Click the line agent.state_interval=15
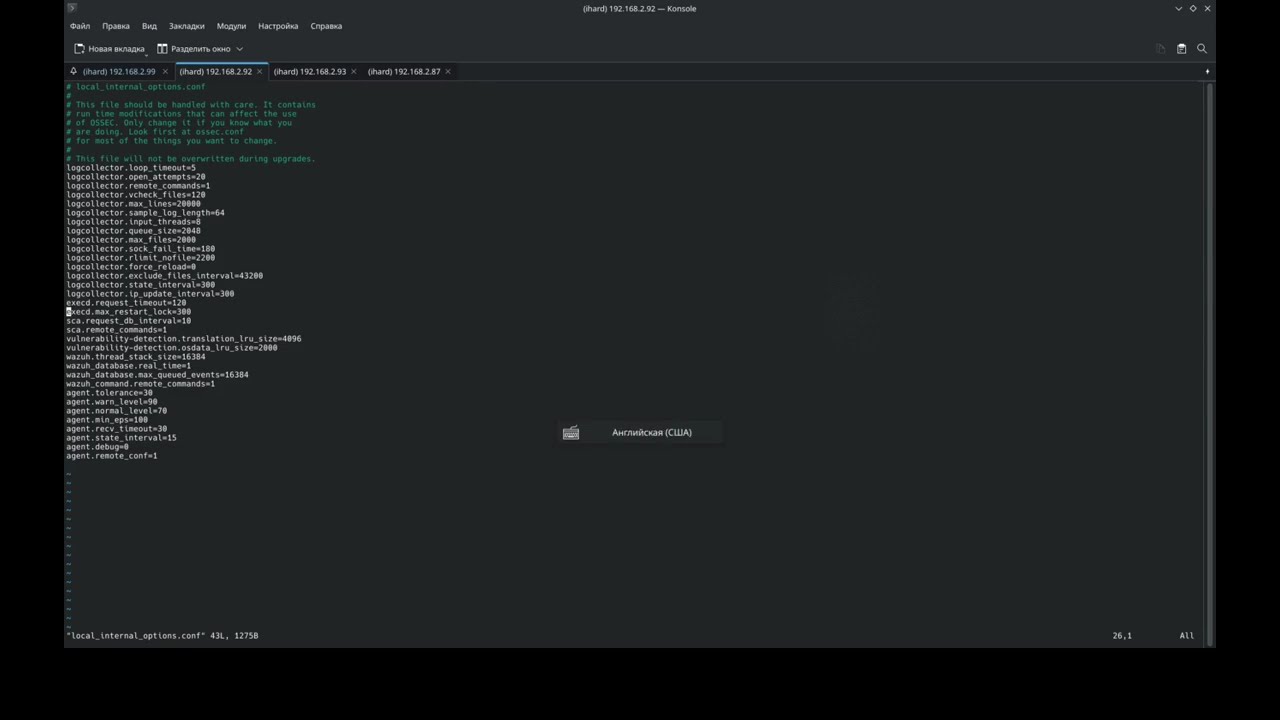 click(x=121, y=438)
